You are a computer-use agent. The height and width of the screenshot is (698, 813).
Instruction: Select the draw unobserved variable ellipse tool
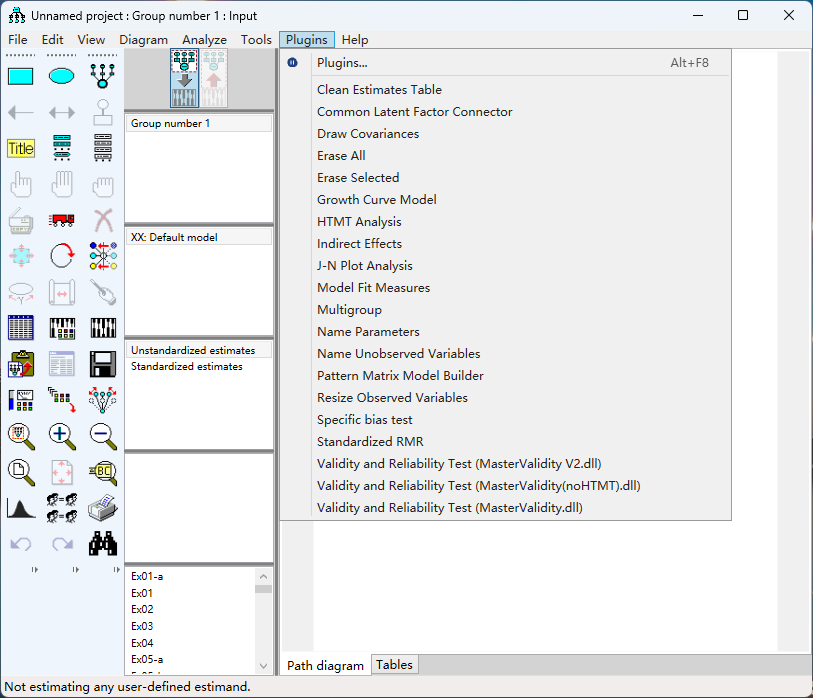tap(62, 75)
